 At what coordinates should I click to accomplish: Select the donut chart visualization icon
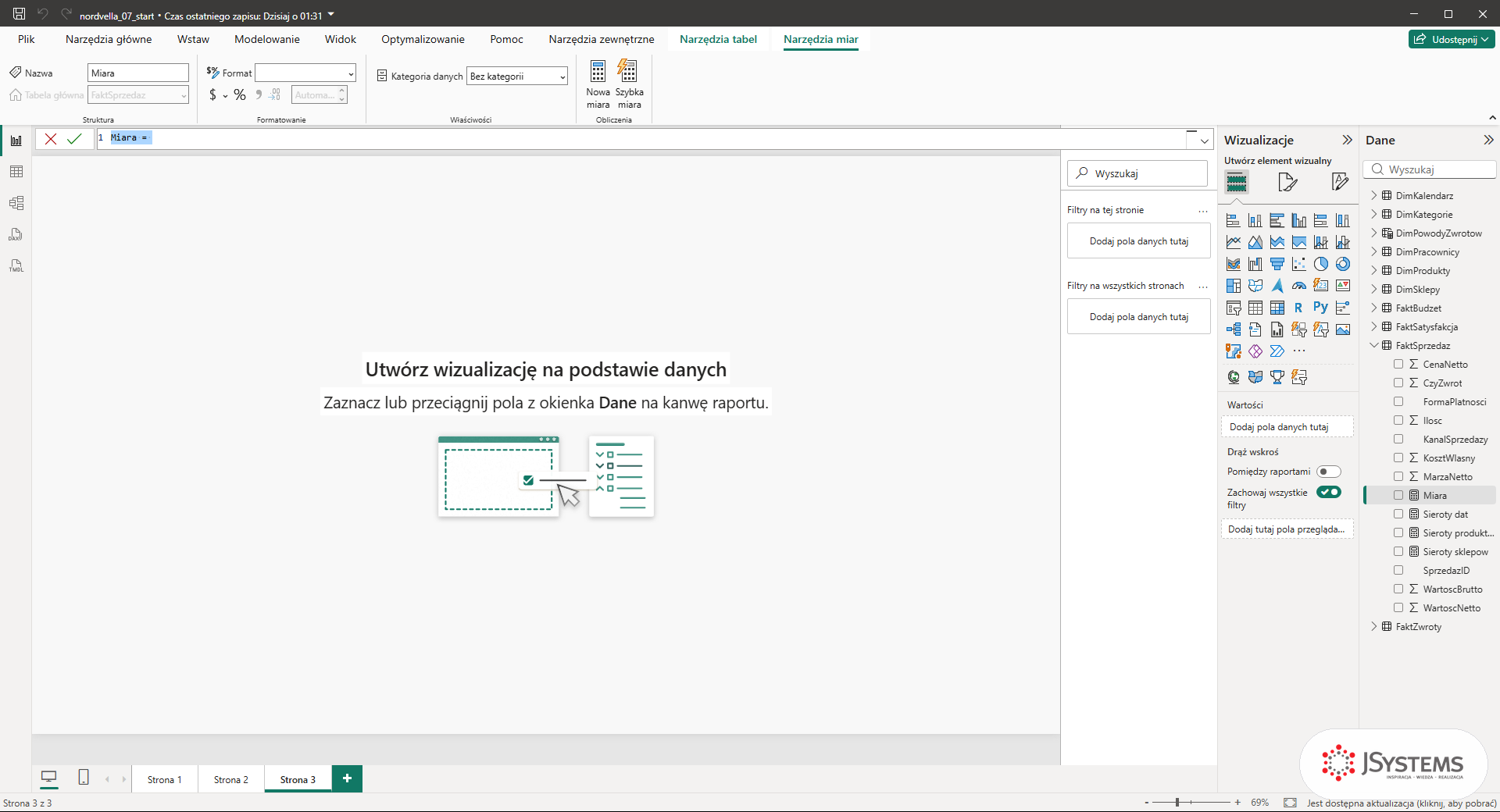(1342, 264)
